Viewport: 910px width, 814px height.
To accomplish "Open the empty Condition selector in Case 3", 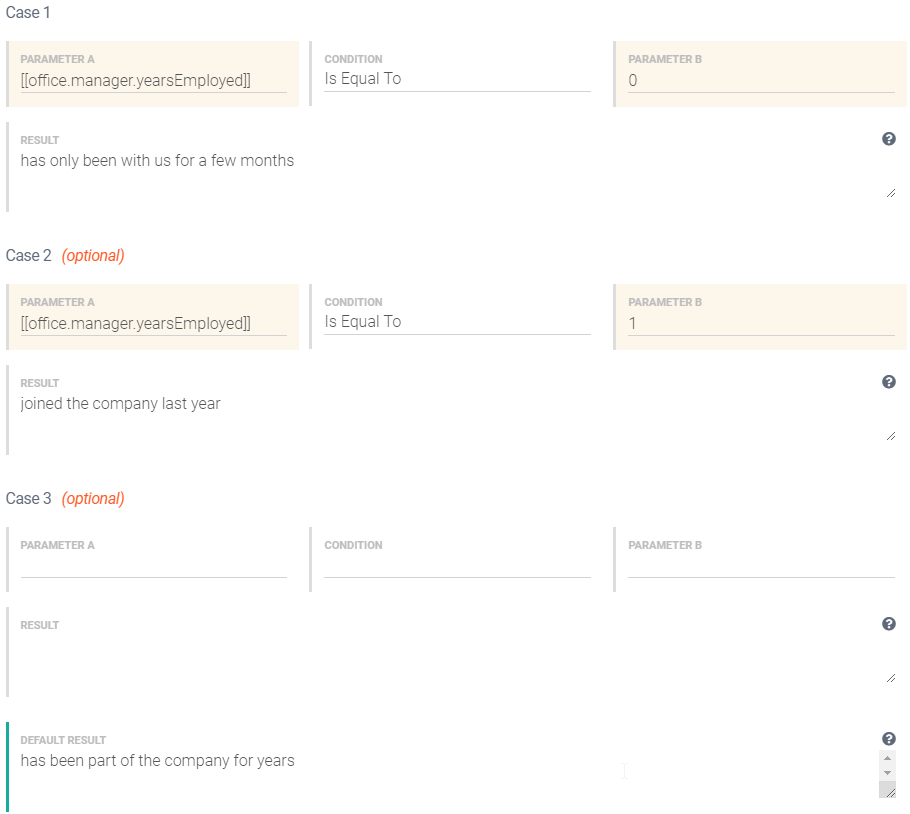I will point(456,564).
